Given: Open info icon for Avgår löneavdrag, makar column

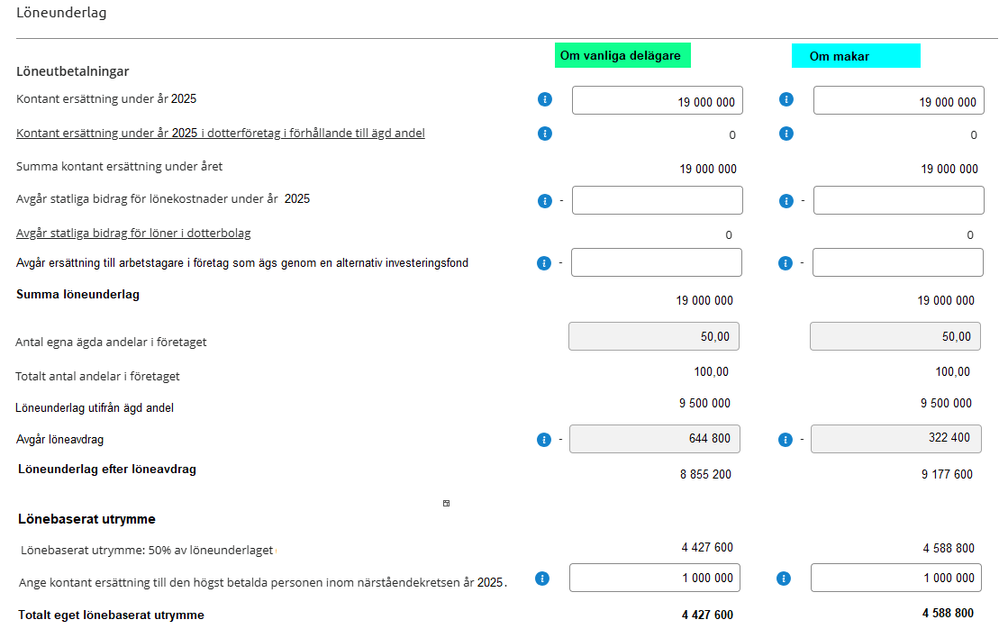Looking at the screenshot, I should (x=786, y=439).
